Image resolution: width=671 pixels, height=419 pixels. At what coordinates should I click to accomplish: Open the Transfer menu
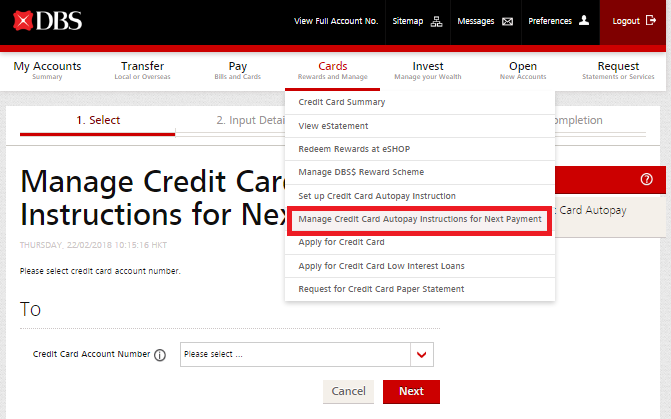[x=142, y=70]
